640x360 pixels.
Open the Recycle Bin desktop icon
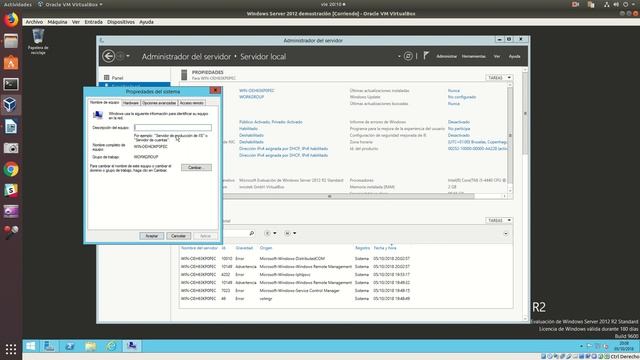coord(38,41)
